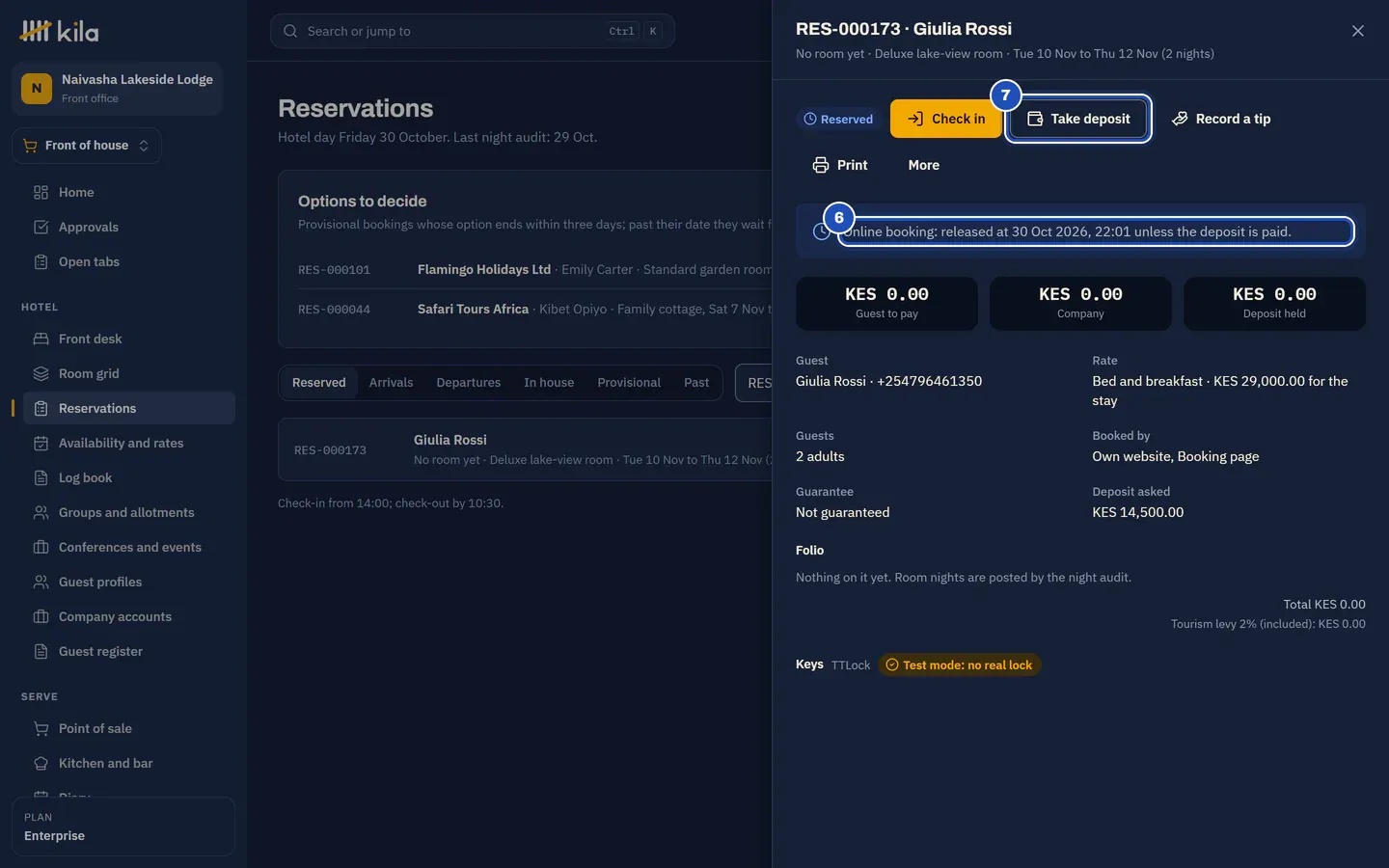Click the Point of sale cart icon
Image resolution: width=1389 pixels, height=868 pixels.
[41, 728]
